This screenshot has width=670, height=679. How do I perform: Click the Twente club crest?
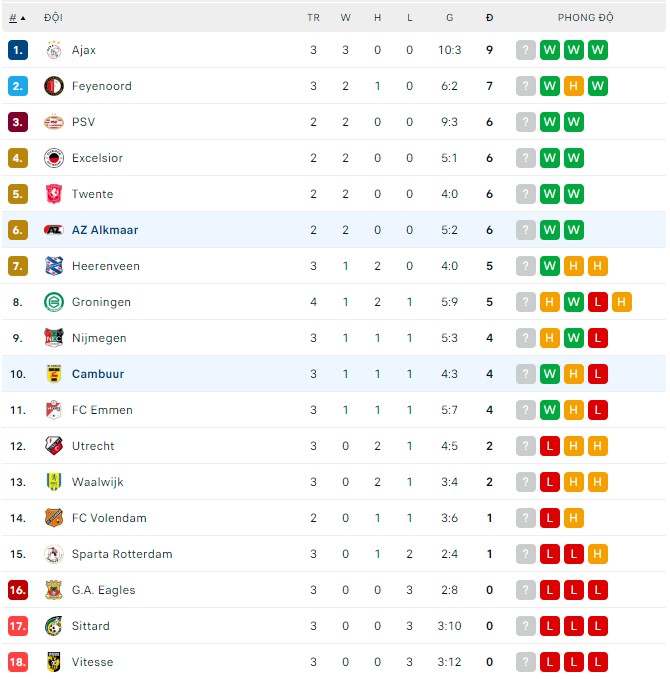(x=54, y=194)
